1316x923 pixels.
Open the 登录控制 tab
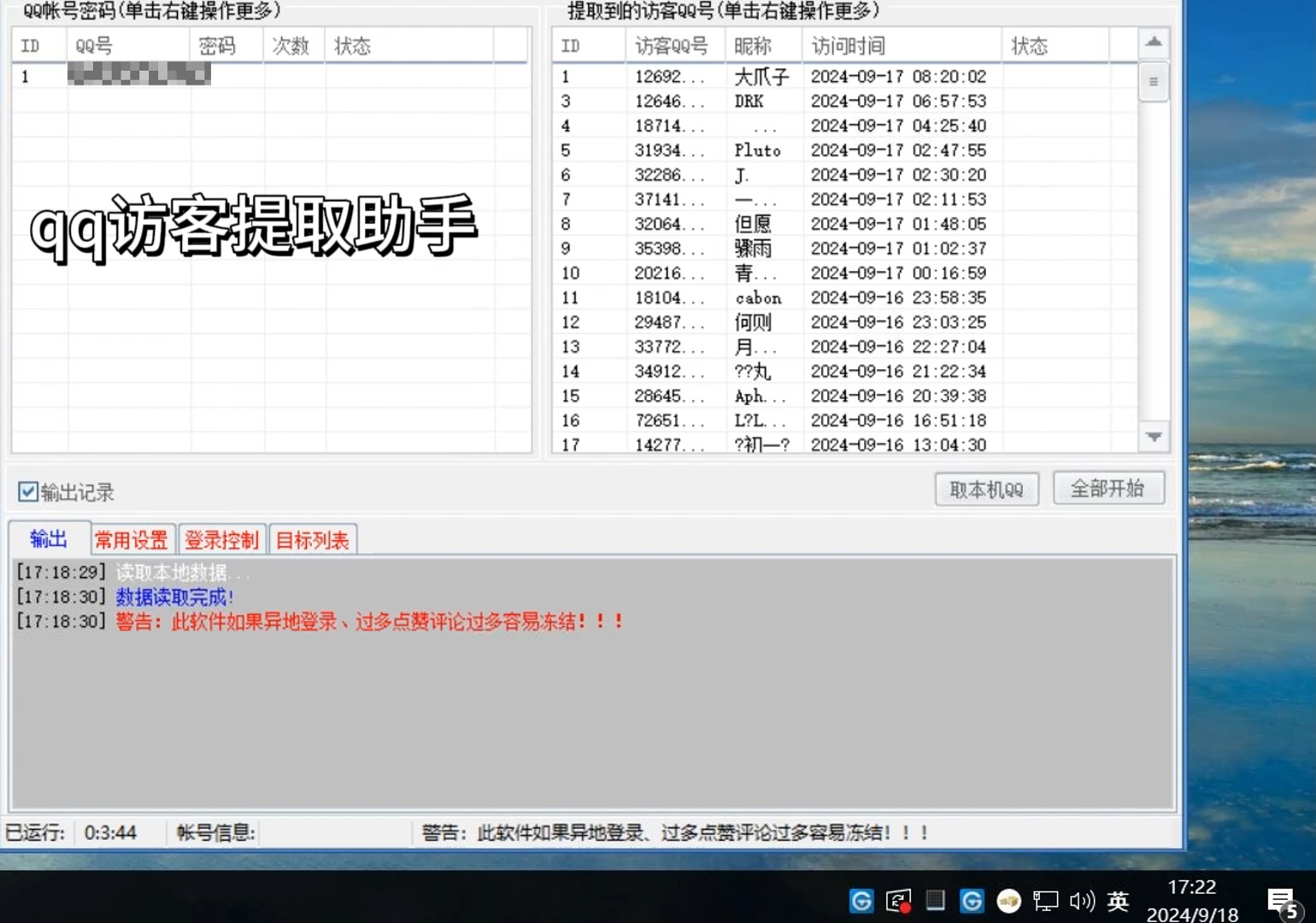pos(222,540)
